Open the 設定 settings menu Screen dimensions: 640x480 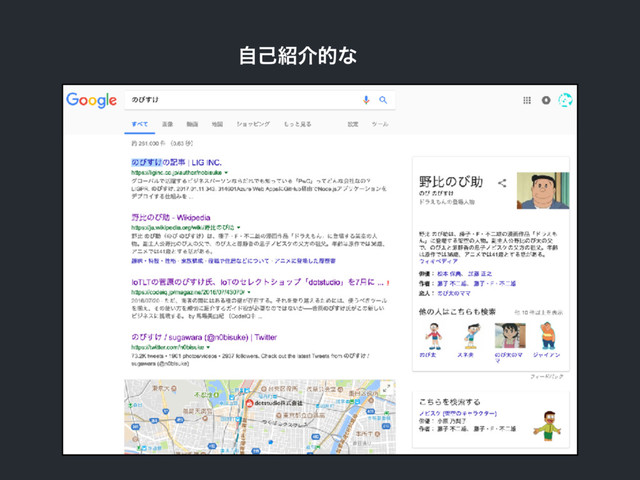click(353, 124)
